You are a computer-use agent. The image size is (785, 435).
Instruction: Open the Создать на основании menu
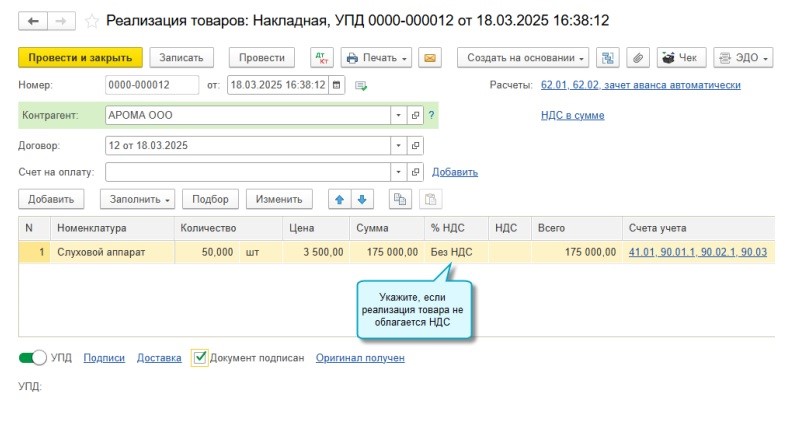point(527,58)
